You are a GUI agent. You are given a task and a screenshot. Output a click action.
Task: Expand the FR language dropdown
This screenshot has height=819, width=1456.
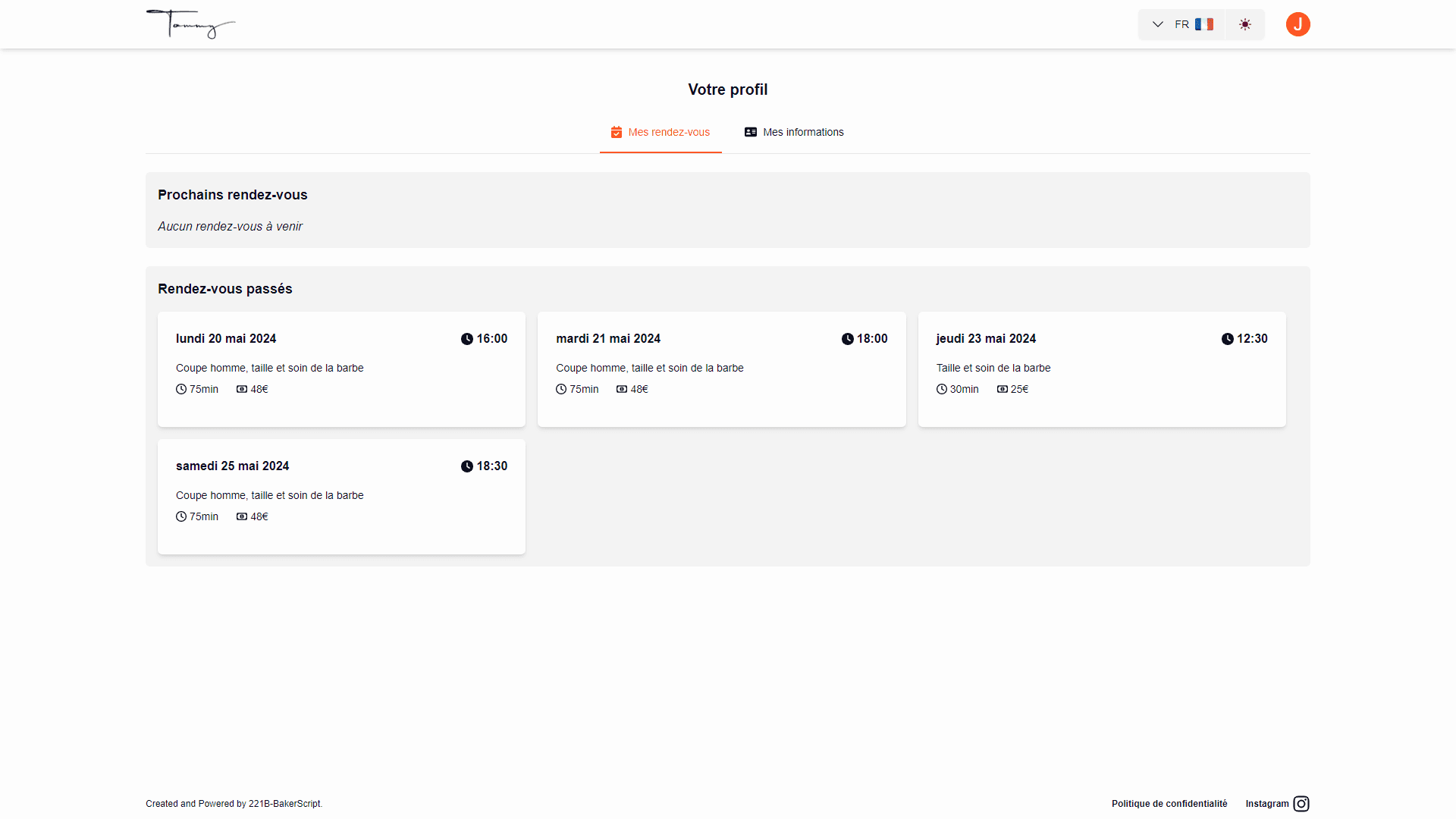point(1181,24)
